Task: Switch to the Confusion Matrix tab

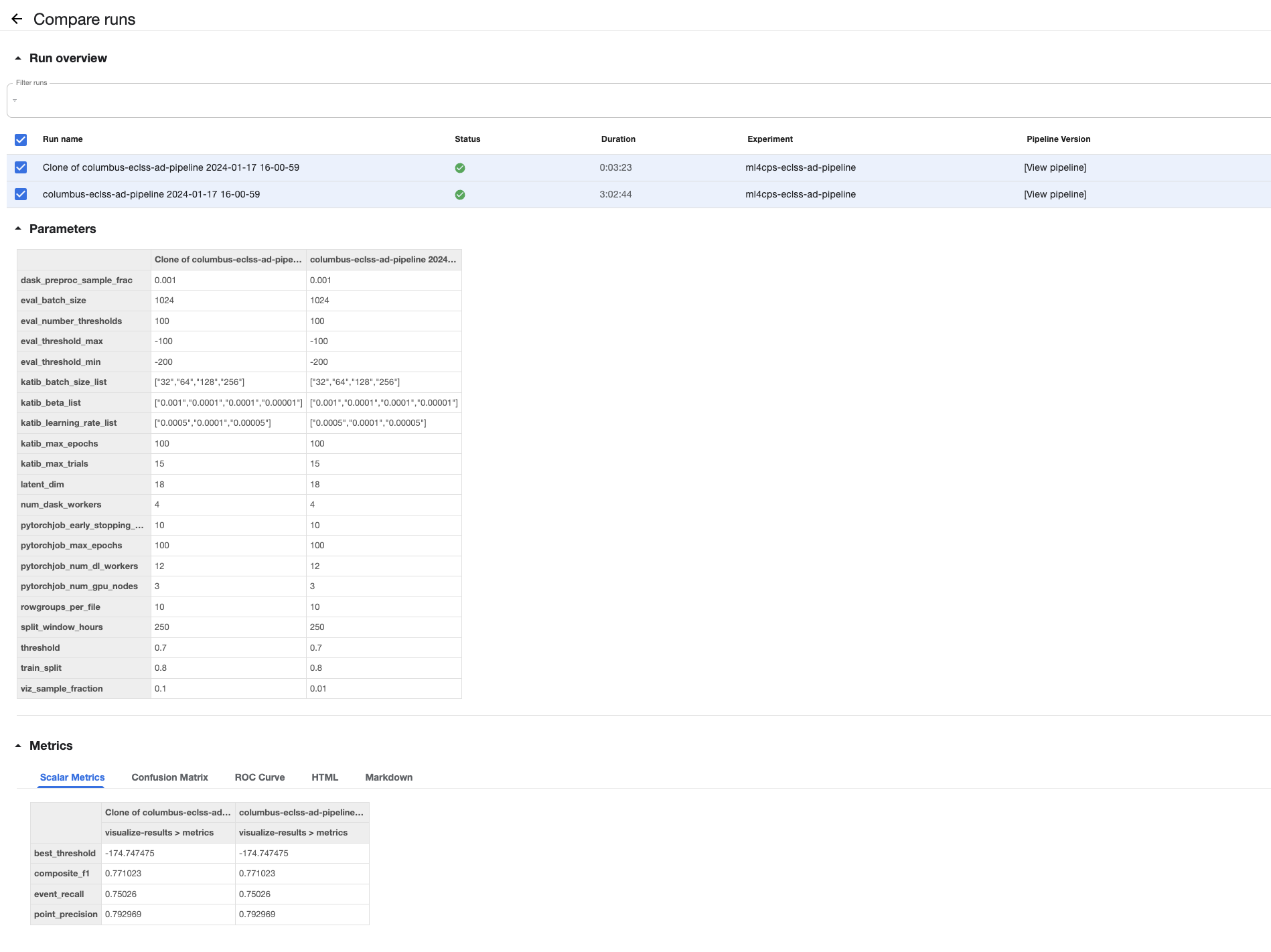Action: click(169, 777)
